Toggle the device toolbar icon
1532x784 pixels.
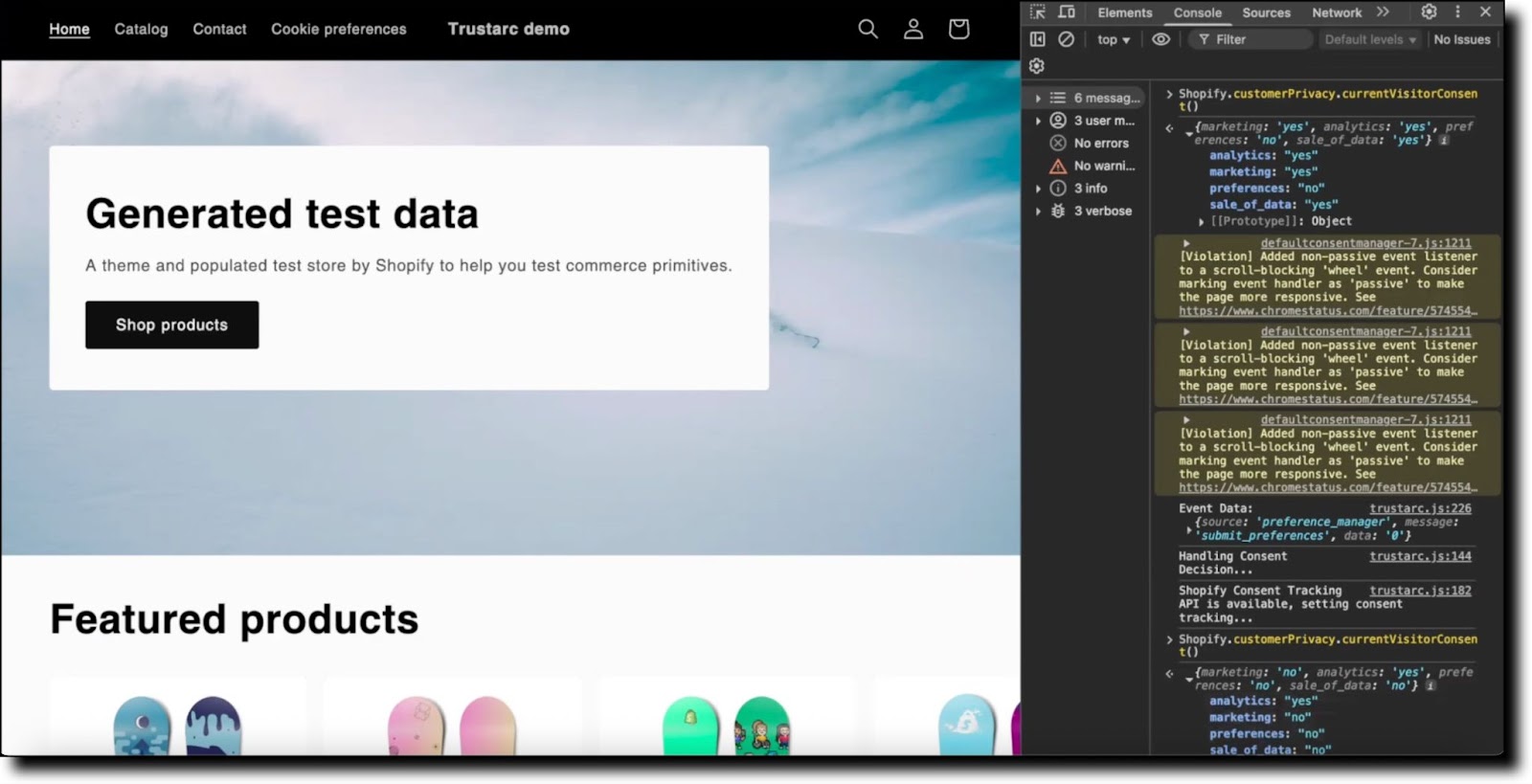tap(1067, 12)
